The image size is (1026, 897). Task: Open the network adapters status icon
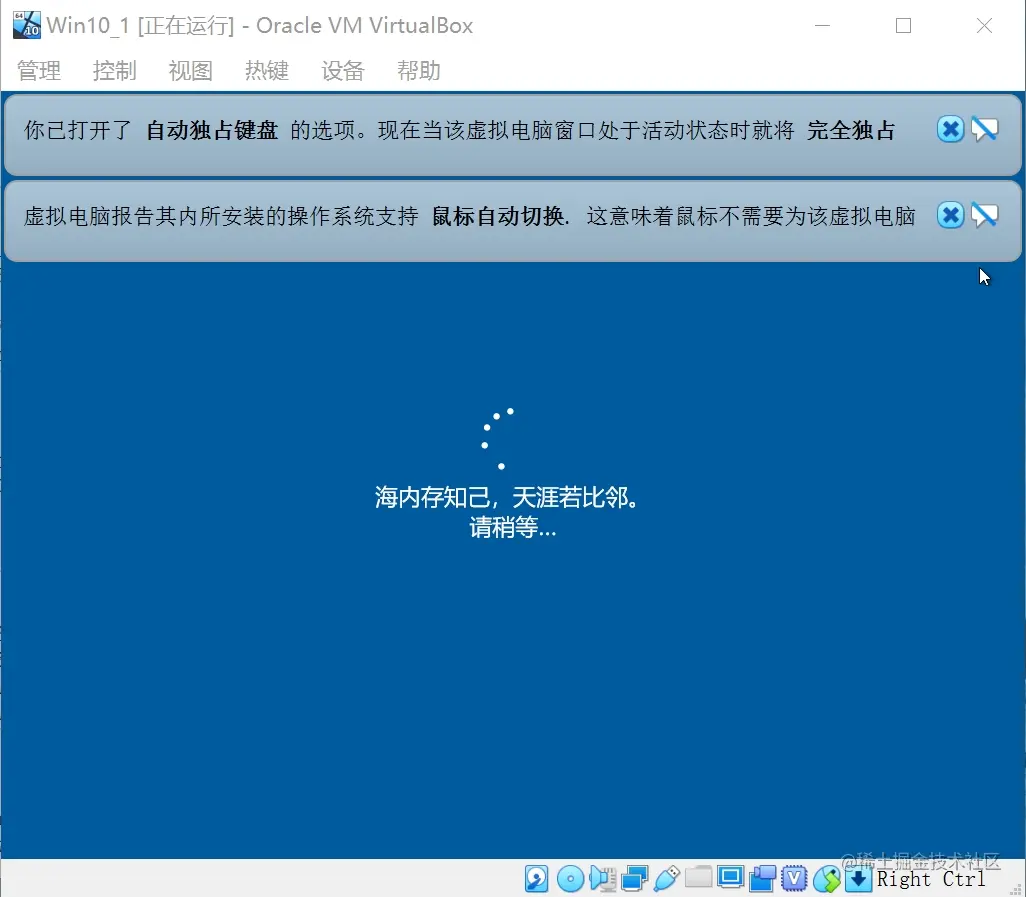pyautogui.click(x=634, y=878)
